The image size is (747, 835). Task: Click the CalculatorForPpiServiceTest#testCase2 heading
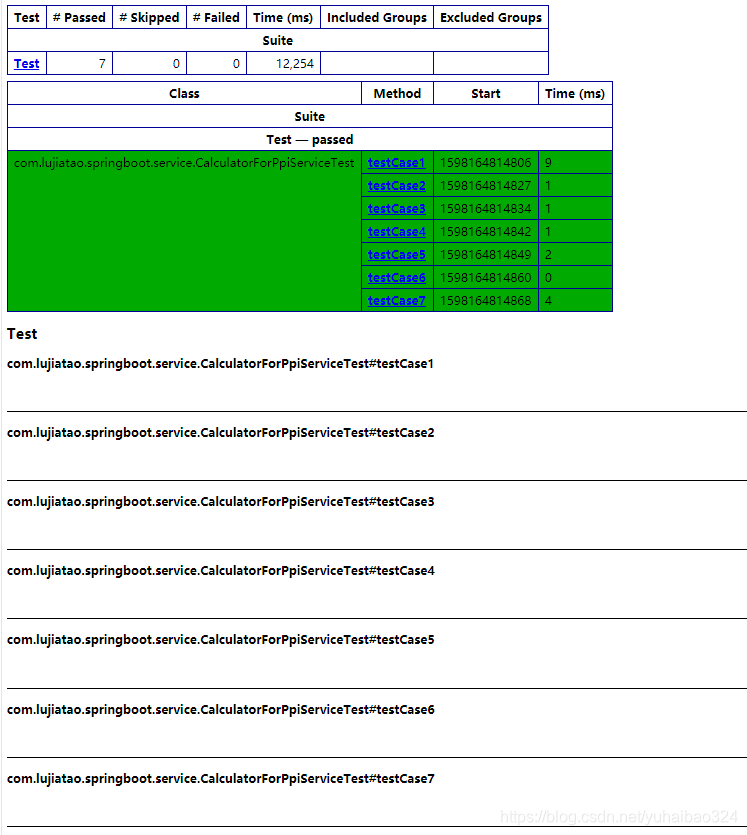[220, 432]
